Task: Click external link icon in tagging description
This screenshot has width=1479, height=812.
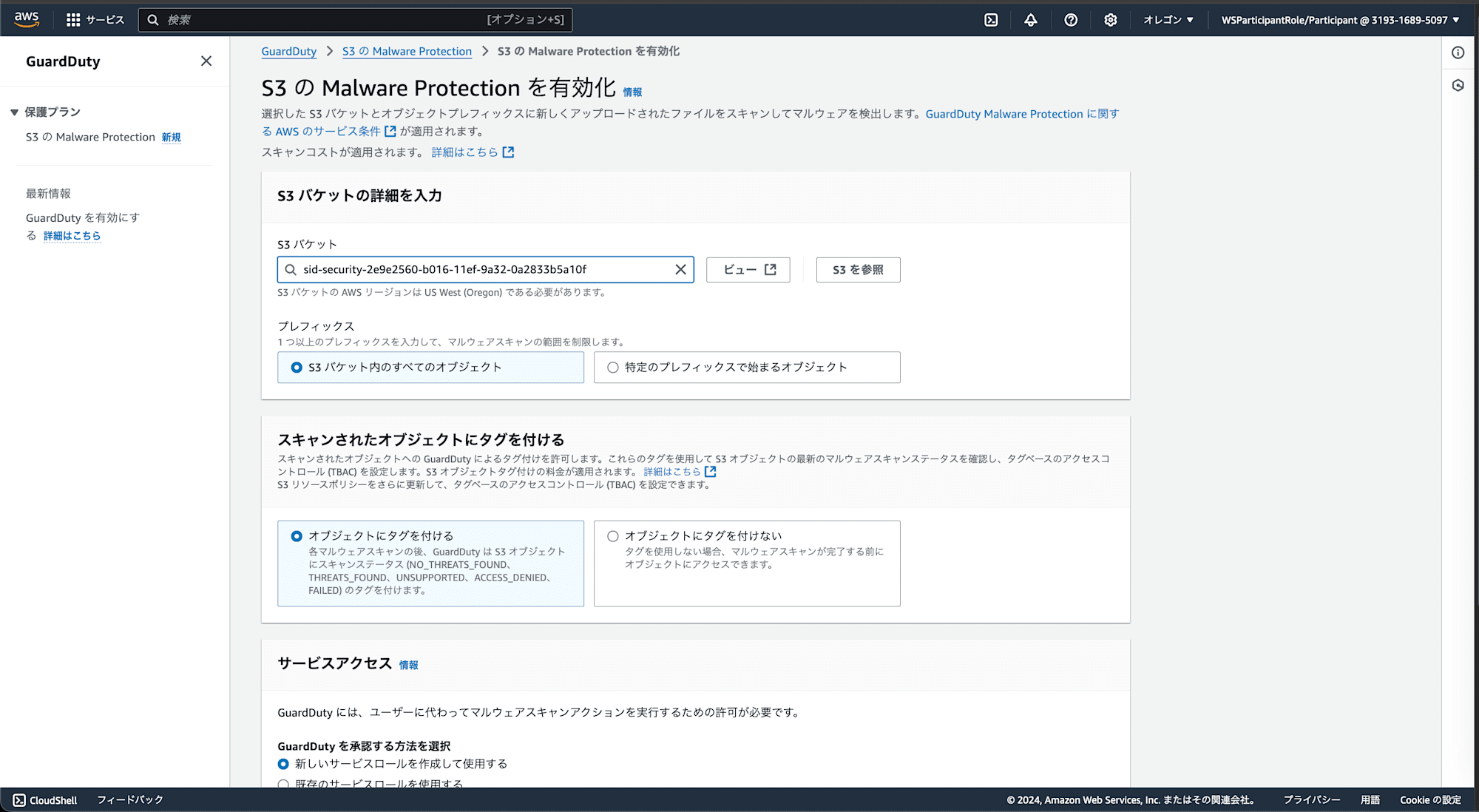Action: [711, 472]
